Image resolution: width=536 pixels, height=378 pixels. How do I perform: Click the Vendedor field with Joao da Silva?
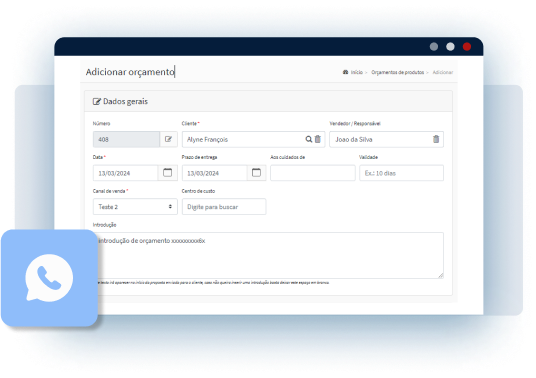pyautogui.click(x=386, y=139)
